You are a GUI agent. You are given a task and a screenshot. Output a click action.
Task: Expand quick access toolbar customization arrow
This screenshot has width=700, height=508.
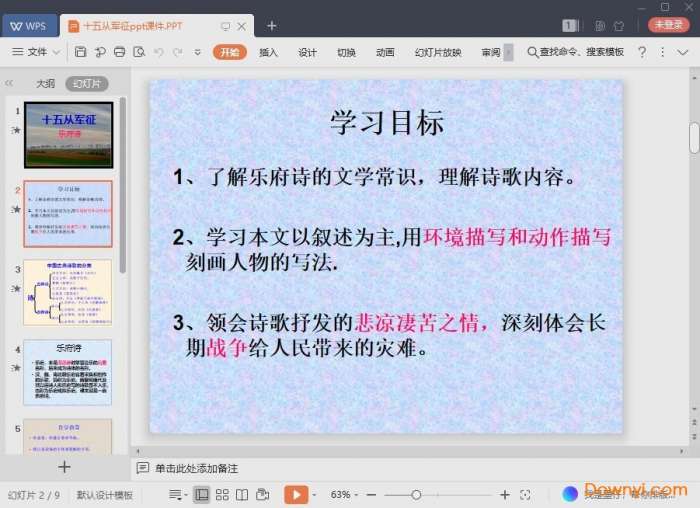click(x=197, y=52)
